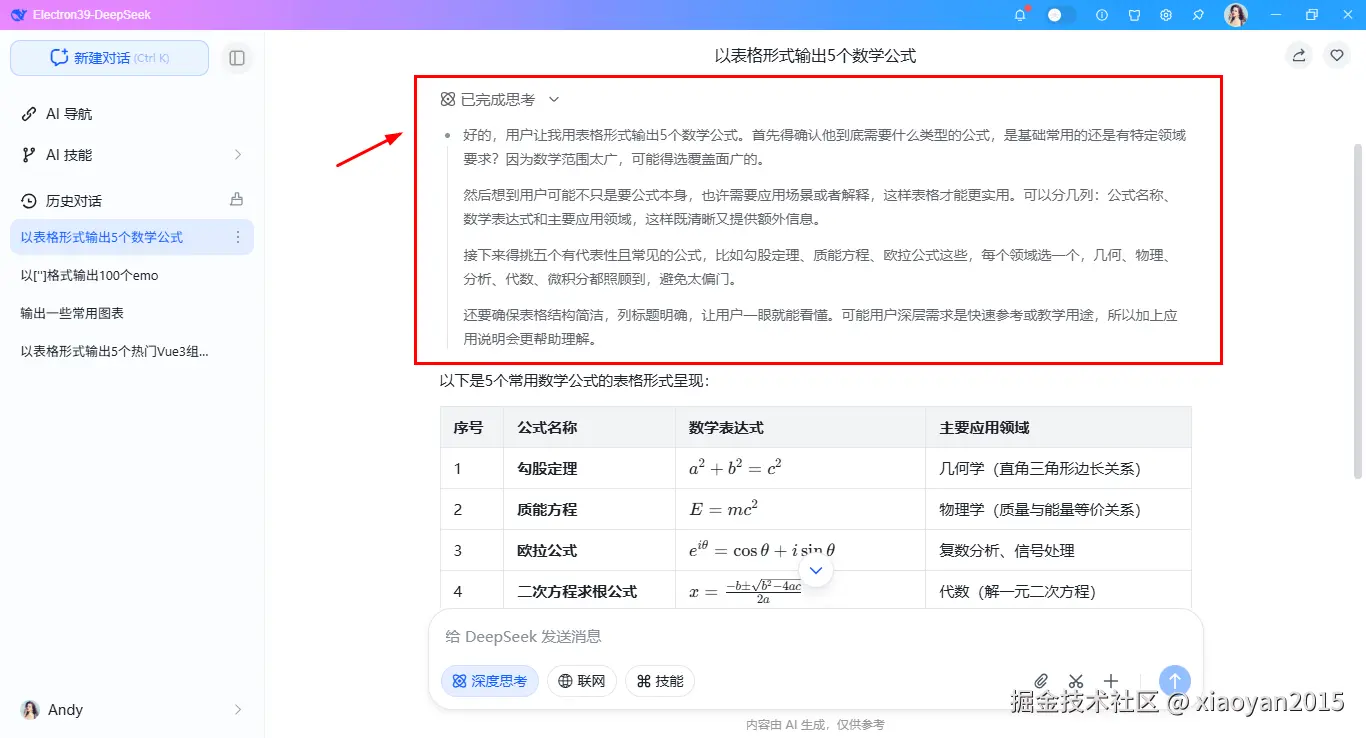The height and width of the screenshot is (738, 1366).
Task: Click the icon right of 历史对话 header
Action: [x=237, y=199]
